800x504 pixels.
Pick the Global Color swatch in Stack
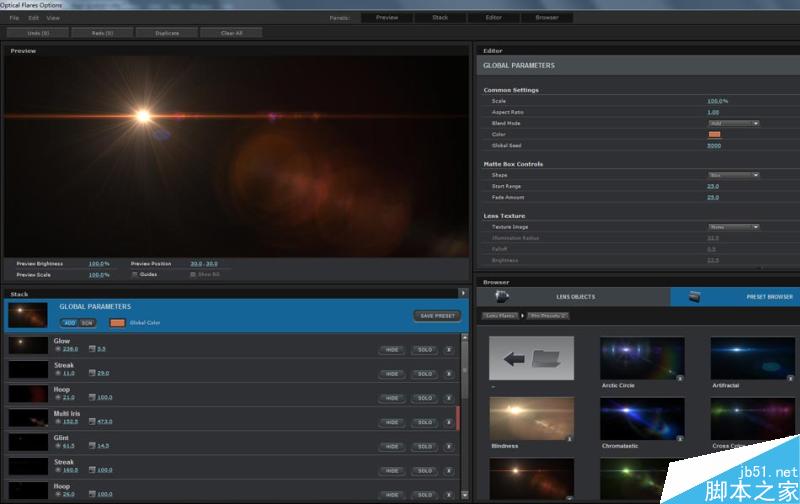(117, 323)
